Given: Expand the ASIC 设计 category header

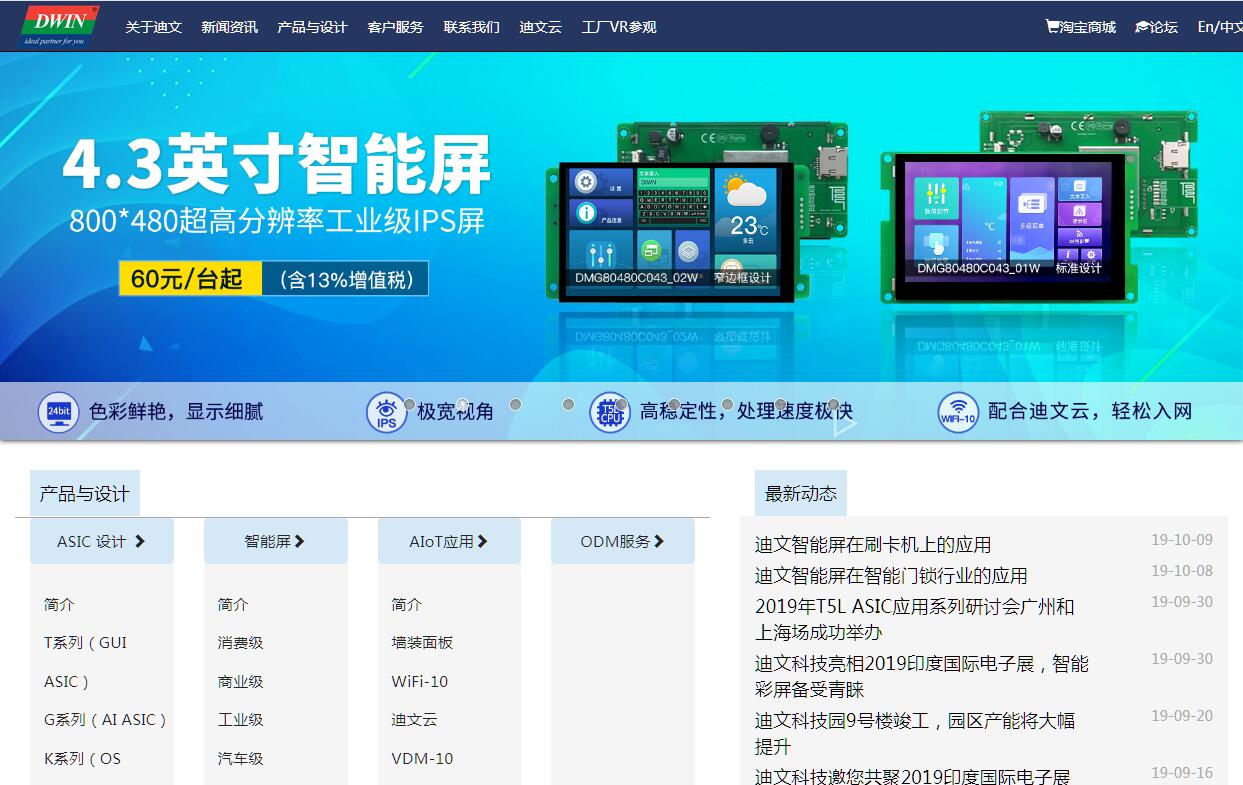Looking at the screenshot, I should [x=101, y=541].
